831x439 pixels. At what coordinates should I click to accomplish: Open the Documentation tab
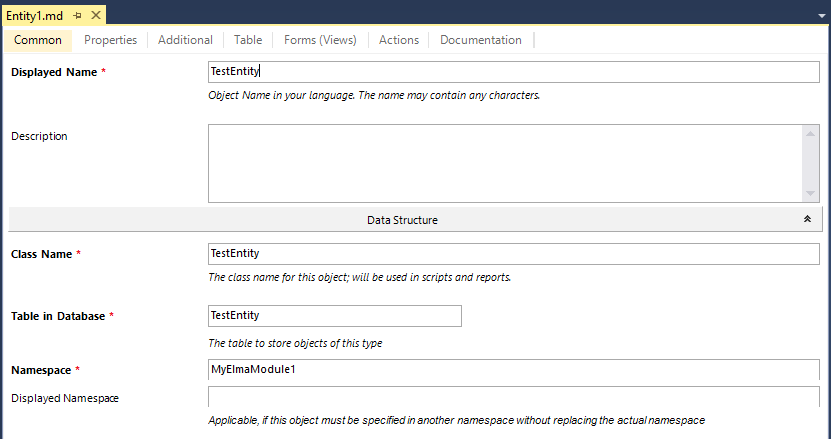point(481,40)
